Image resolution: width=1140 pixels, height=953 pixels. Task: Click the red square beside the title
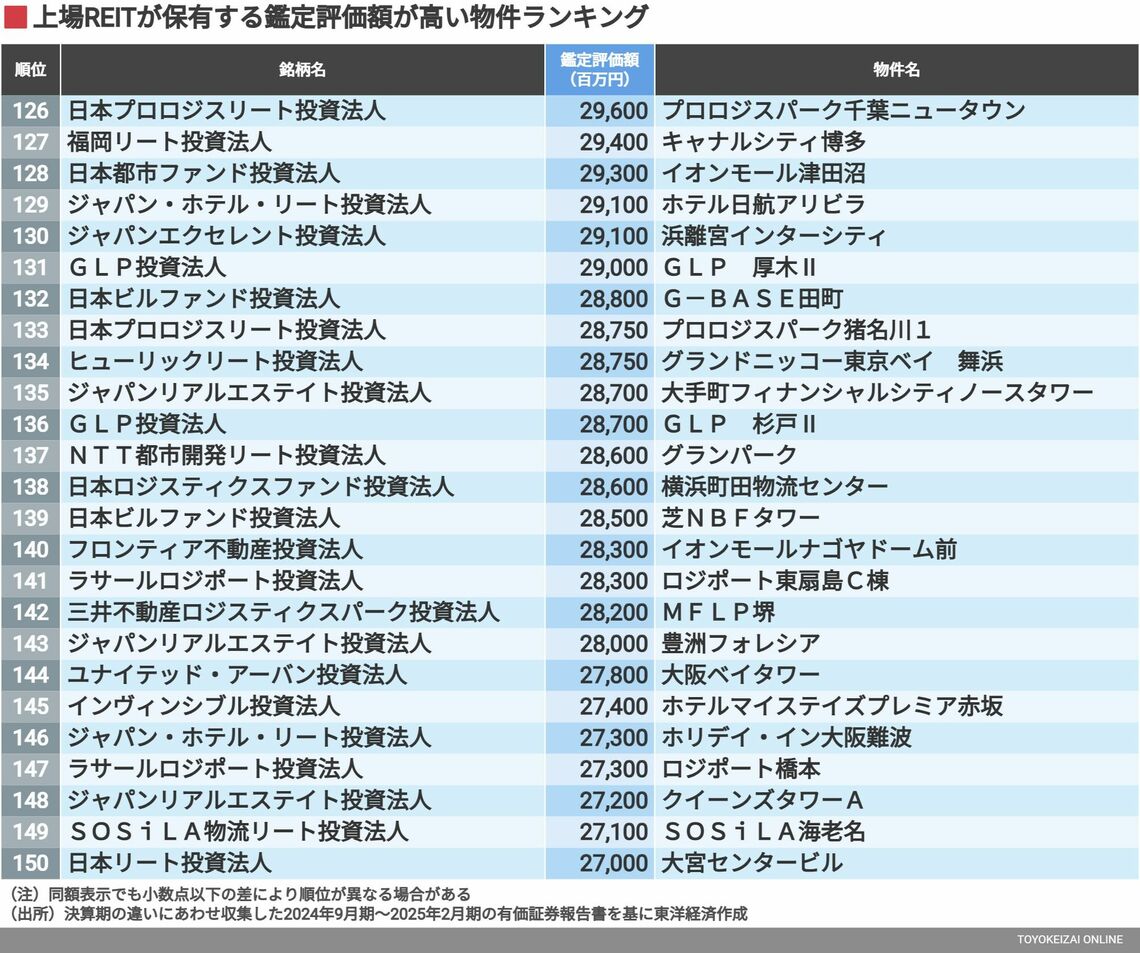15,19
